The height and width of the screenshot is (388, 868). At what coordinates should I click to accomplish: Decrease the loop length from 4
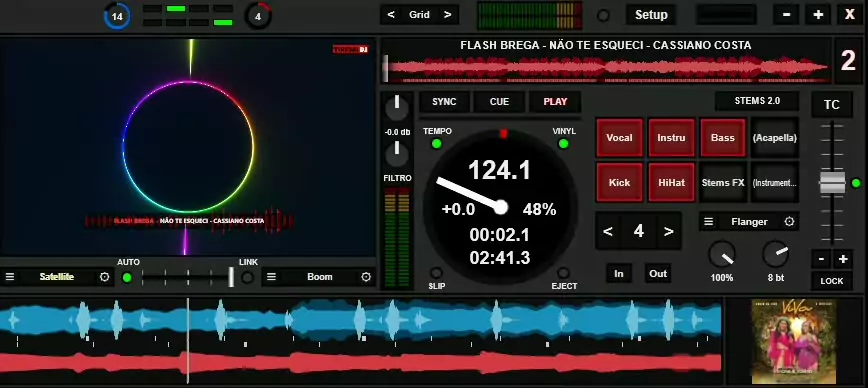(x=608, y=231)
